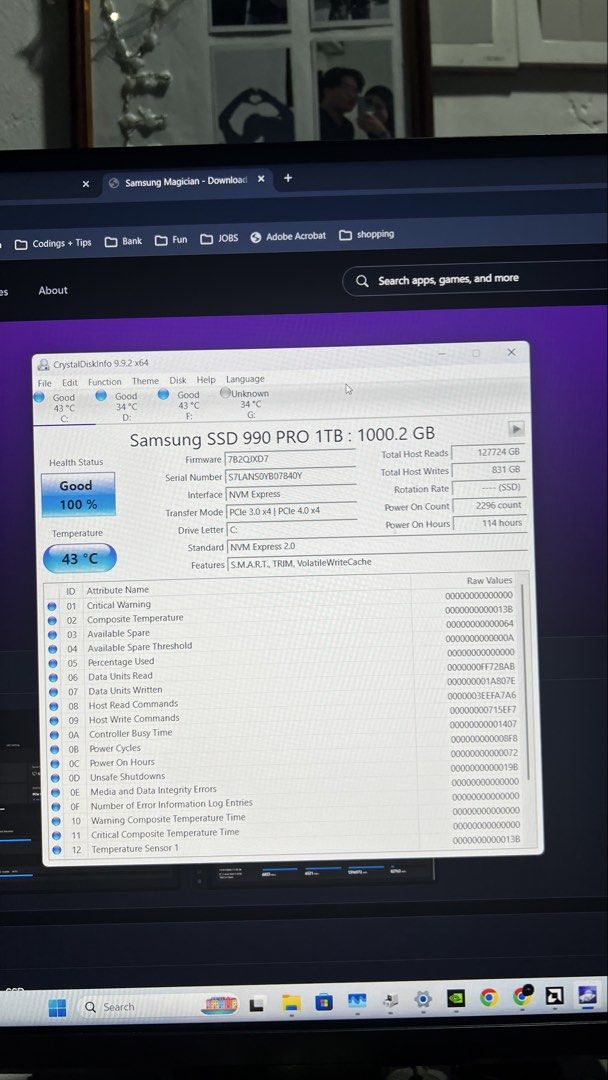
Task: Open Microsoft Store from the taskbar
Action: click(x=324, y=1002)
